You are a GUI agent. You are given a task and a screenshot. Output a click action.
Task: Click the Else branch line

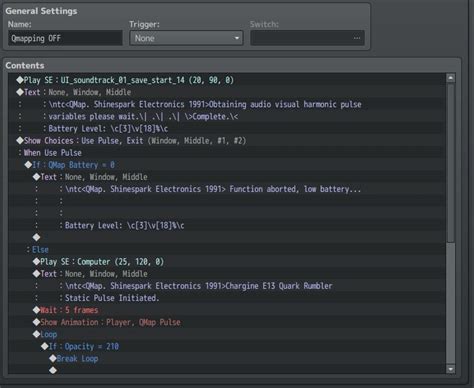point(227,250)
